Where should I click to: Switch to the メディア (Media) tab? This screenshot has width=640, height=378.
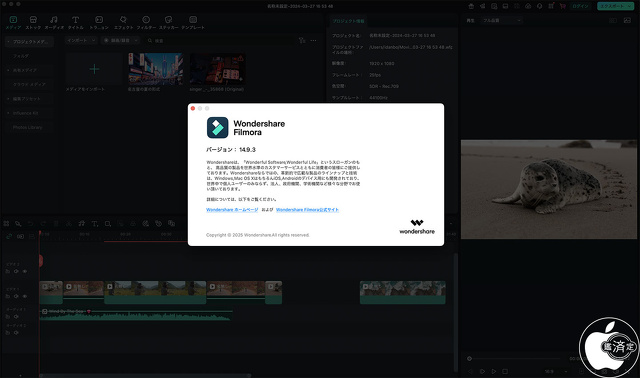click(x=13, y=22)
